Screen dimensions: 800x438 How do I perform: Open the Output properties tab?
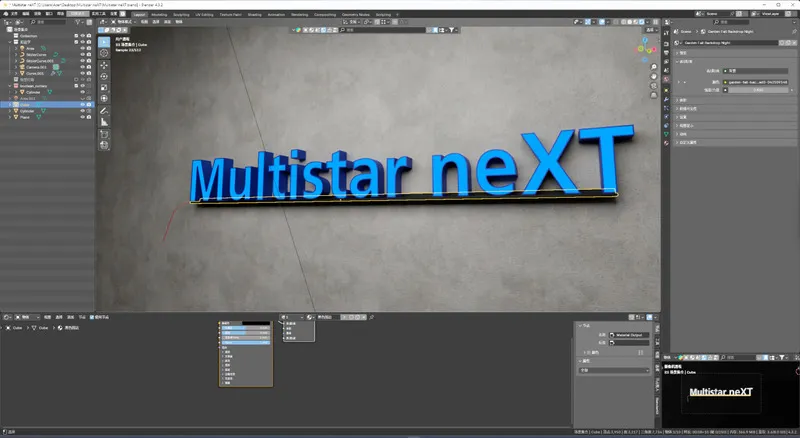666,53
